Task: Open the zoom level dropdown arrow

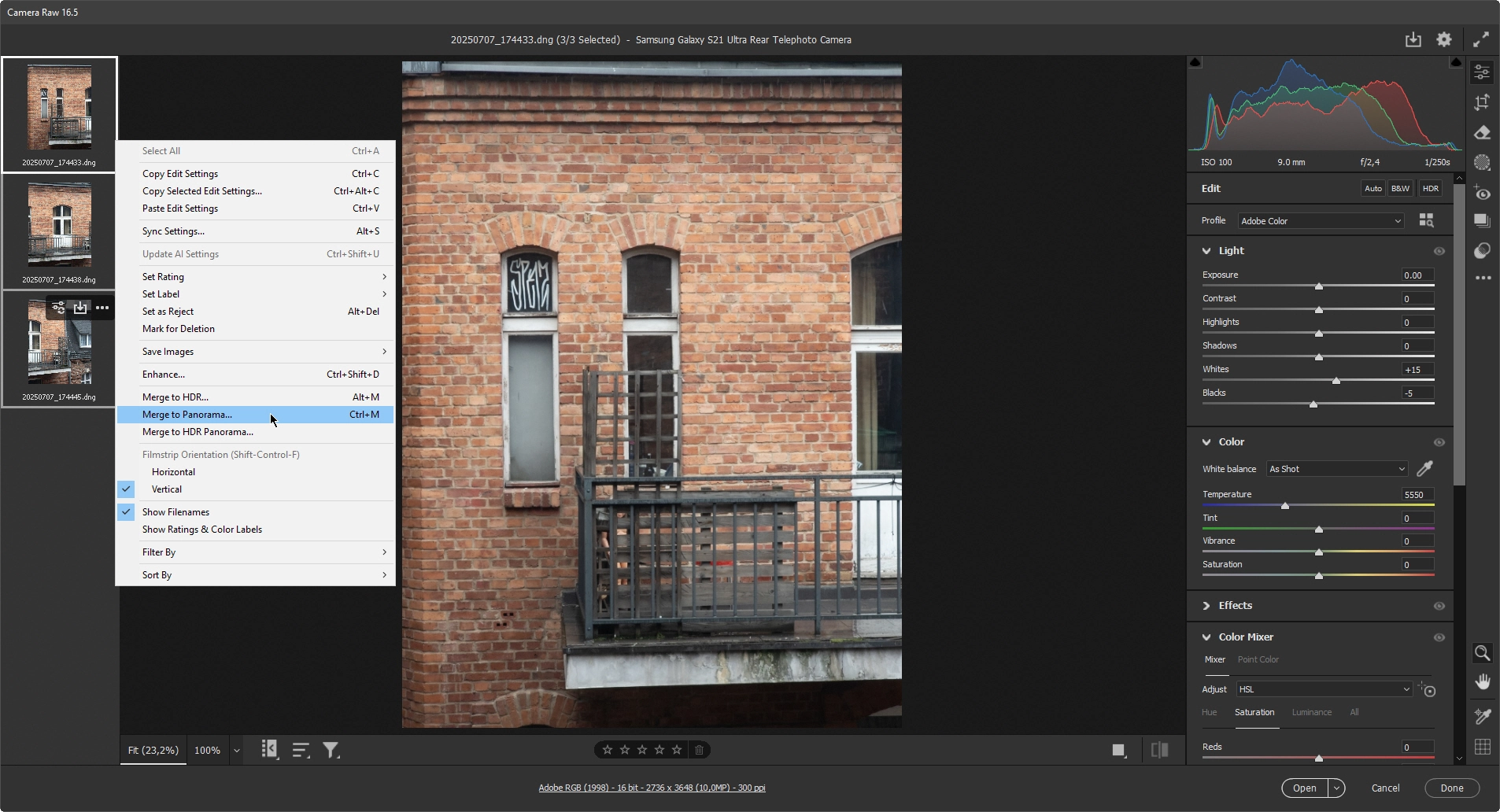Action: point(236,751)
